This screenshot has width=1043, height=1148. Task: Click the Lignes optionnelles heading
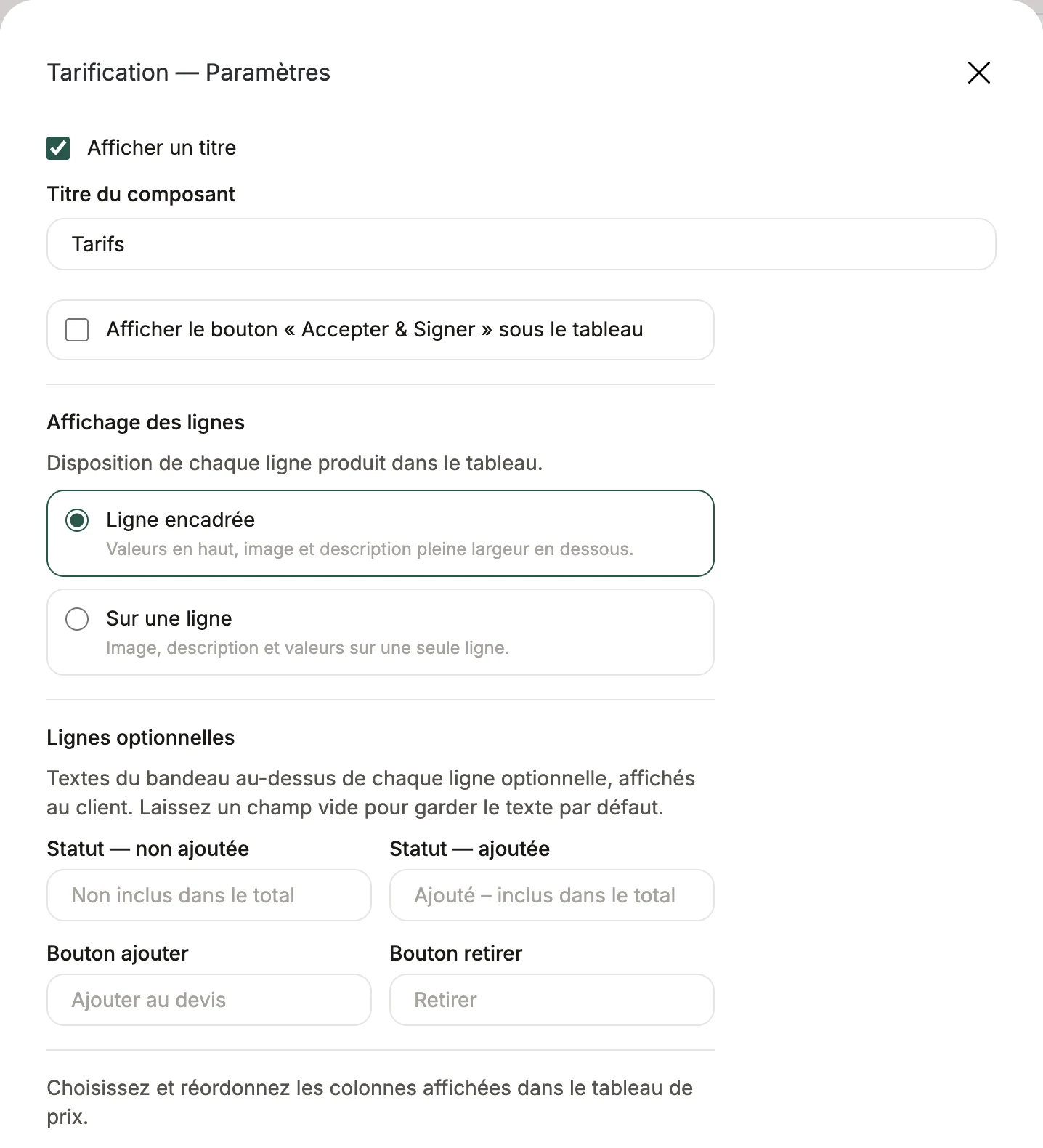click(141, 738)
